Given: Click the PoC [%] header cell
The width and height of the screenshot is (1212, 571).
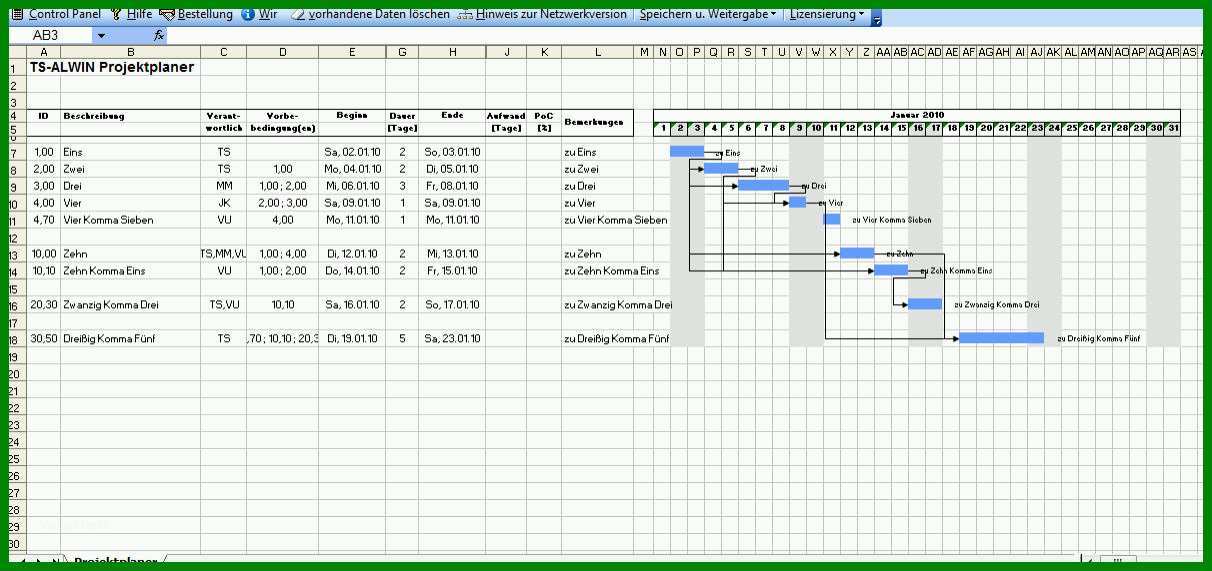Looking at the screenshot, I should 544,121.
